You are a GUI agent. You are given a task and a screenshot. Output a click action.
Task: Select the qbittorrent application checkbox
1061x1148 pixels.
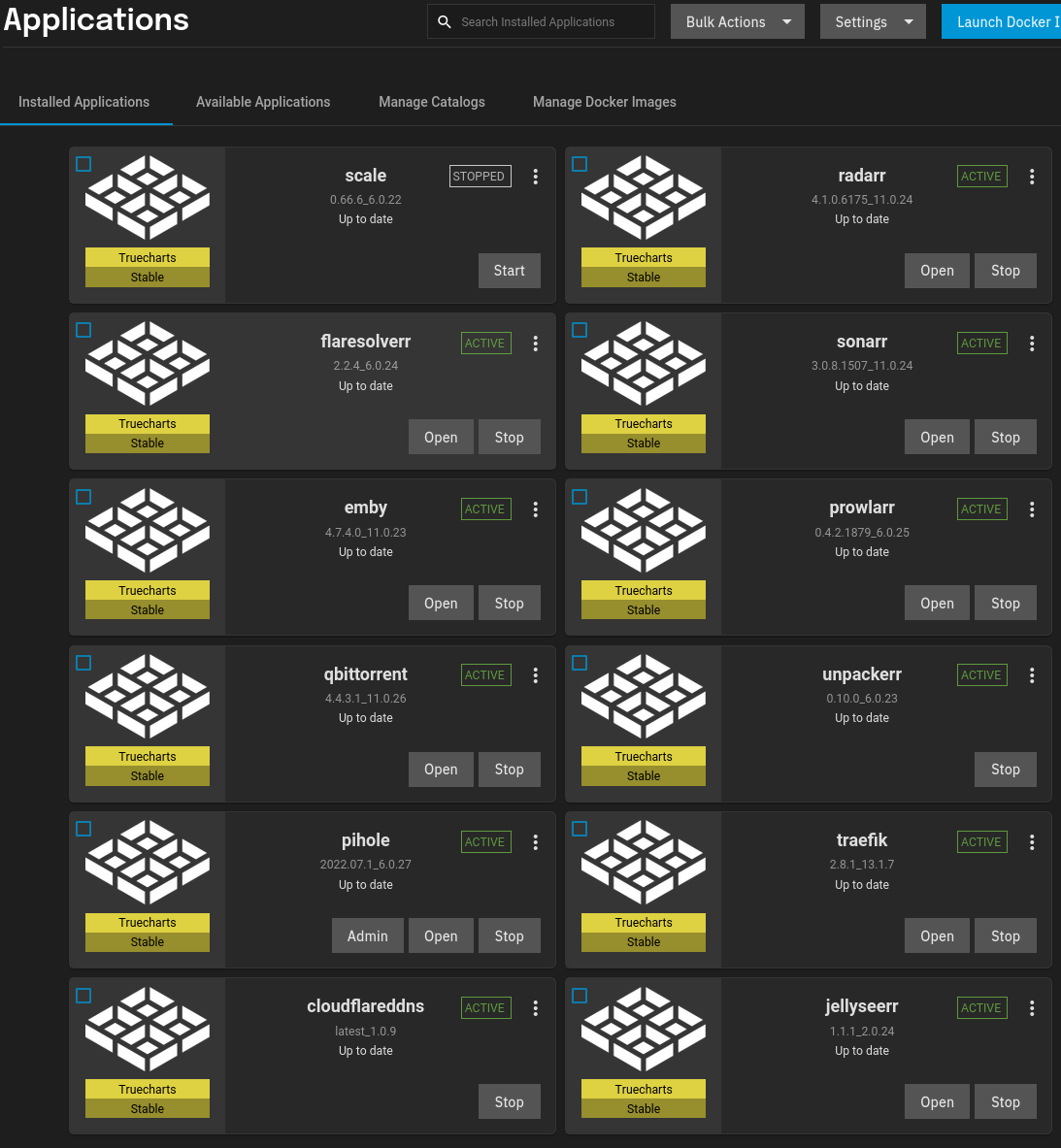point(83,663)
